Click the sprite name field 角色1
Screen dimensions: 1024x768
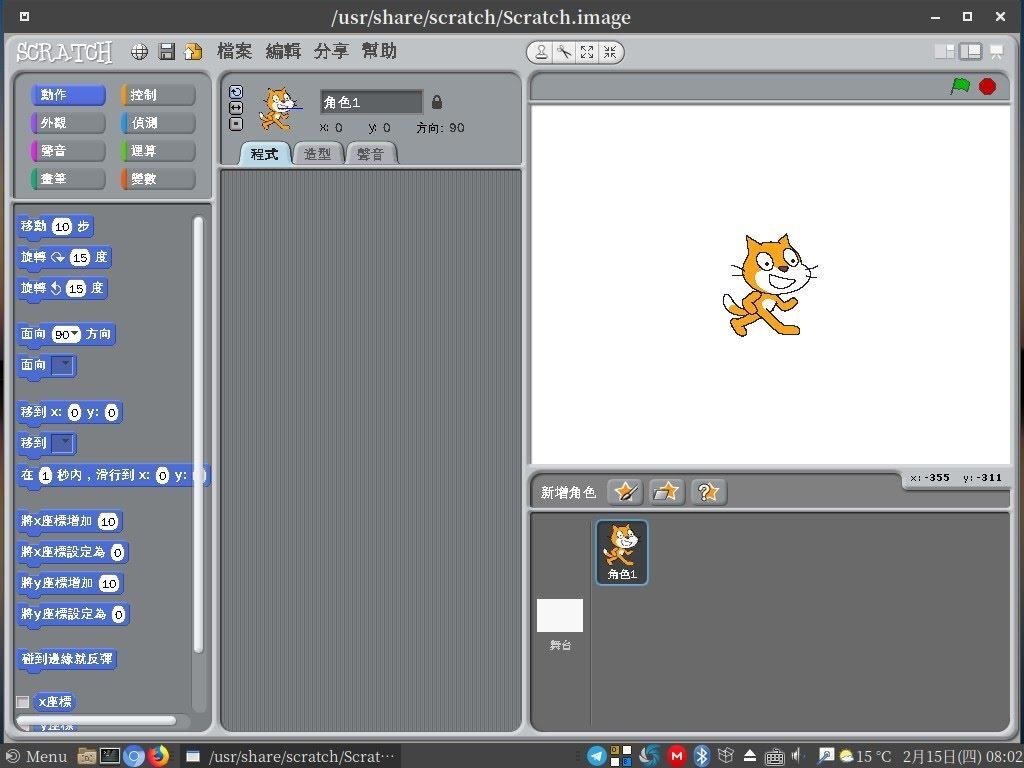(372, 103)
